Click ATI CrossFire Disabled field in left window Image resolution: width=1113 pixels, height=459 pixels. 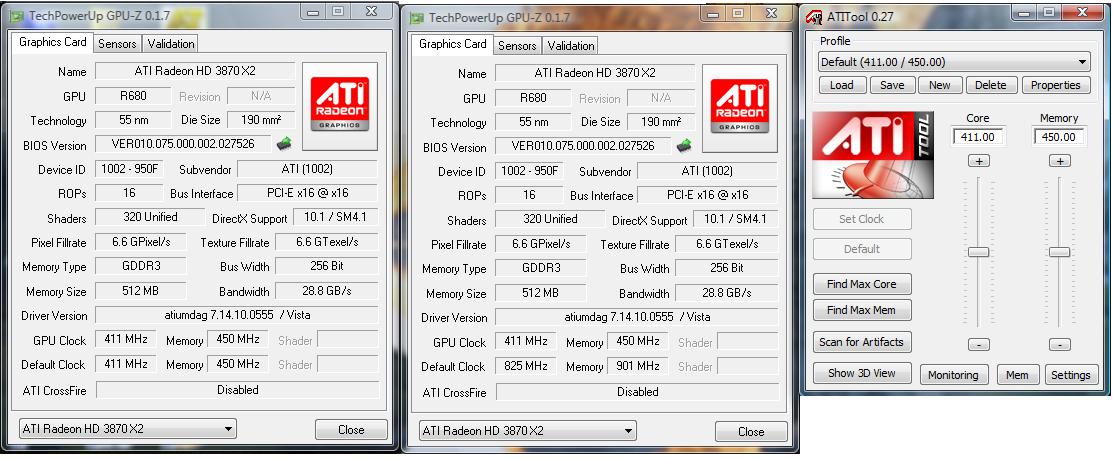tap(237, 389)
